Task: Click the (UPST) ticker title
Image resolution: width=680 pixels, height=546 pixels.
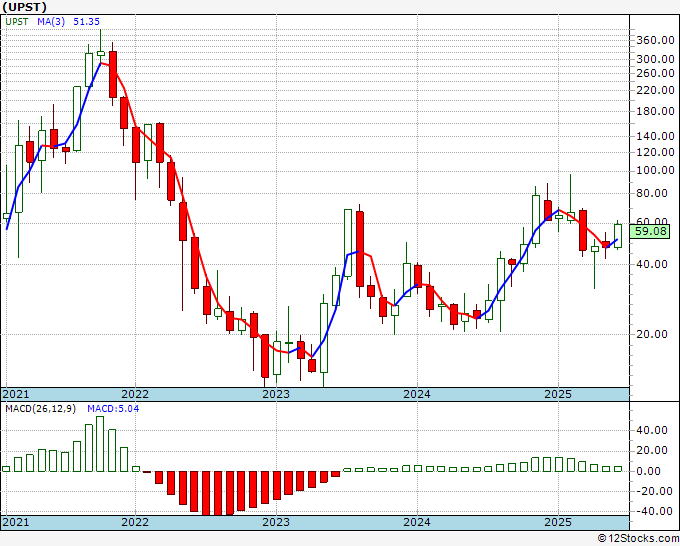Action: 24,7
